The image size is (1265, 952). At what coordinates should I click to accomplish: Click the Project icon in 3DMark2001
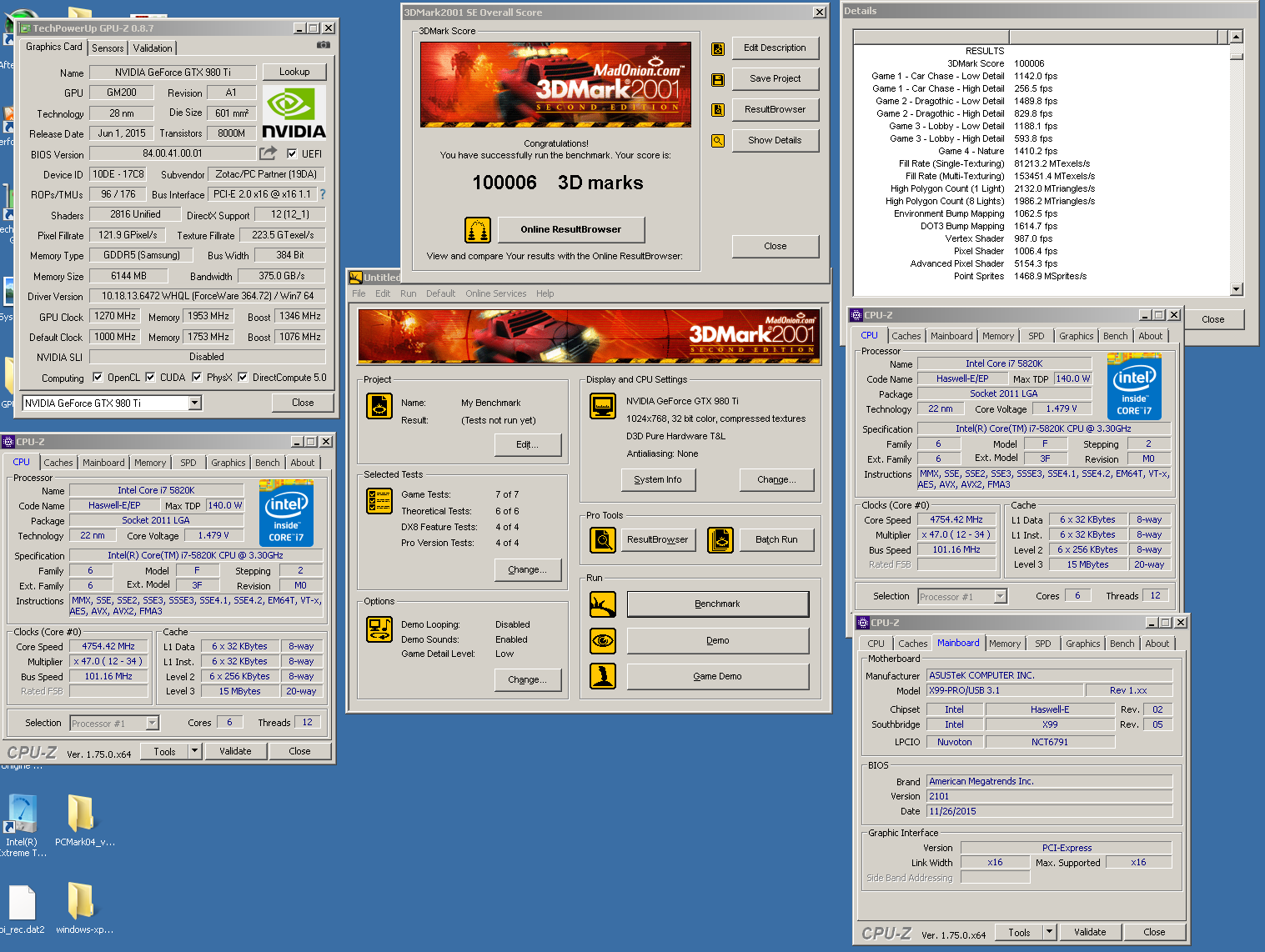379,406
